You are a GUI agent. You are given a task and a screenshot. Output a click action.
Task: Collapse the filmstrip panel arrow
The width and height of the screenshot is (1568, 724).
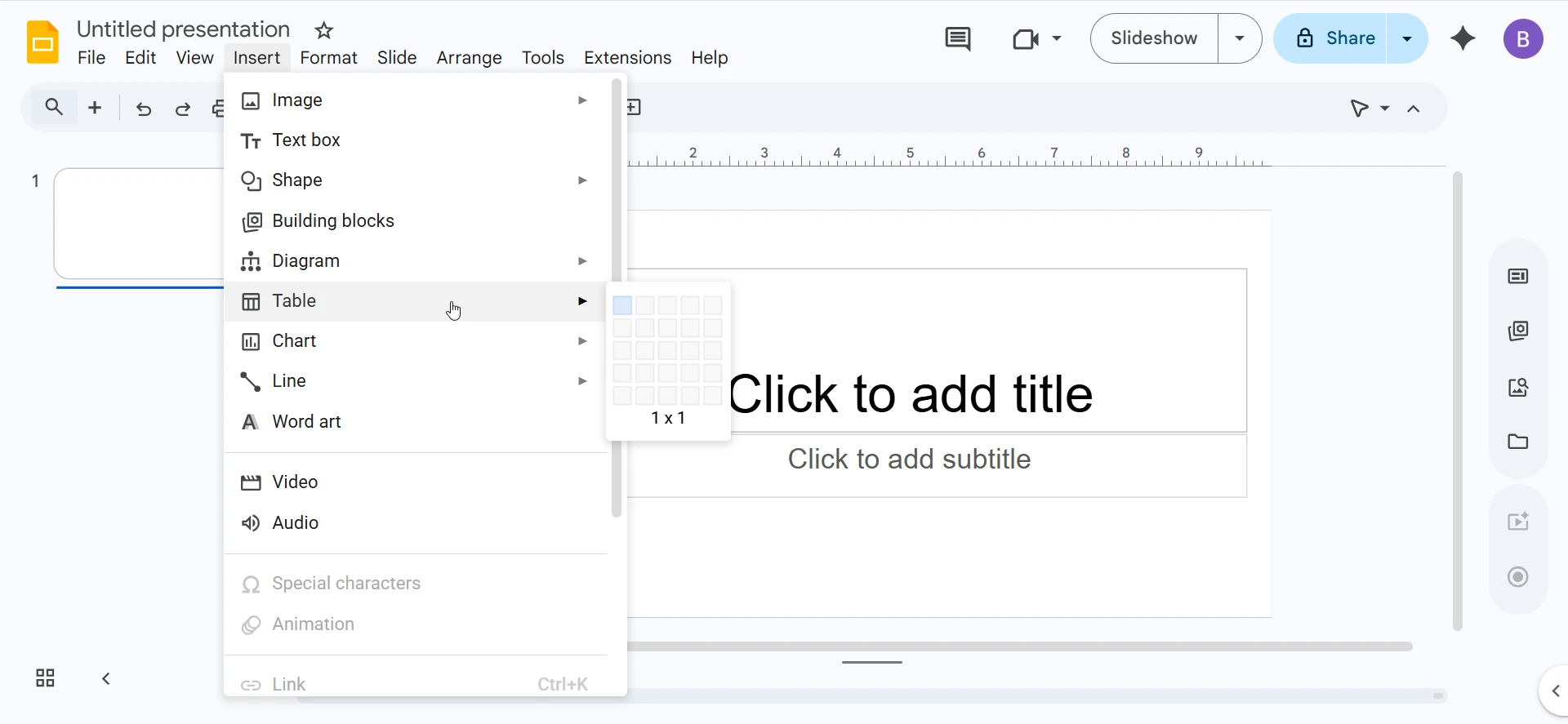[106, 678]
